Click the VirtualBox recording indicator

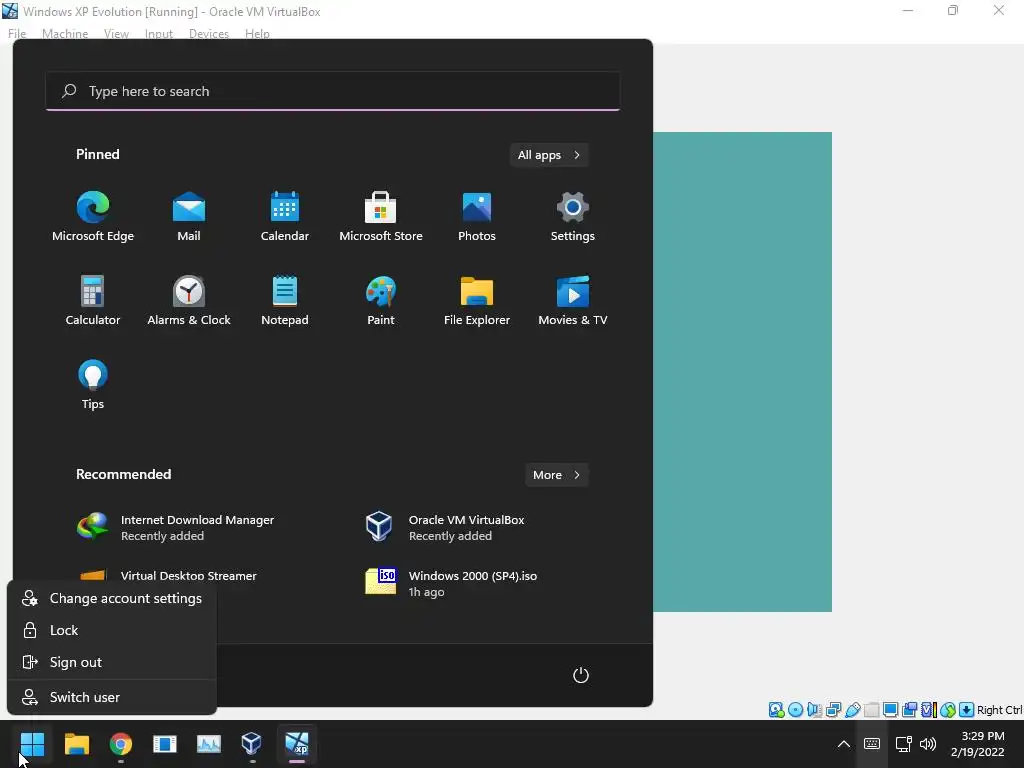coord(909,710)
